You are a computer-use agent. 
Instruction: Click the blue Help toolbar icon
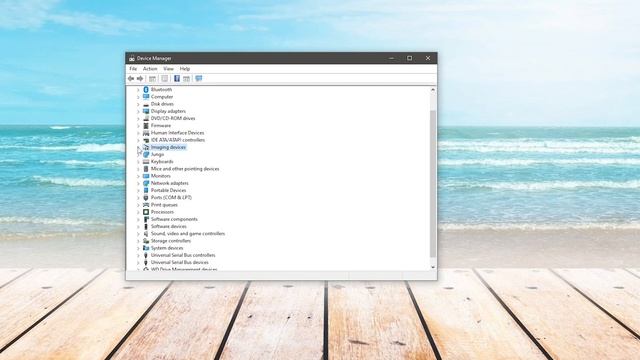pyautogui.click(x=177, y=78)
